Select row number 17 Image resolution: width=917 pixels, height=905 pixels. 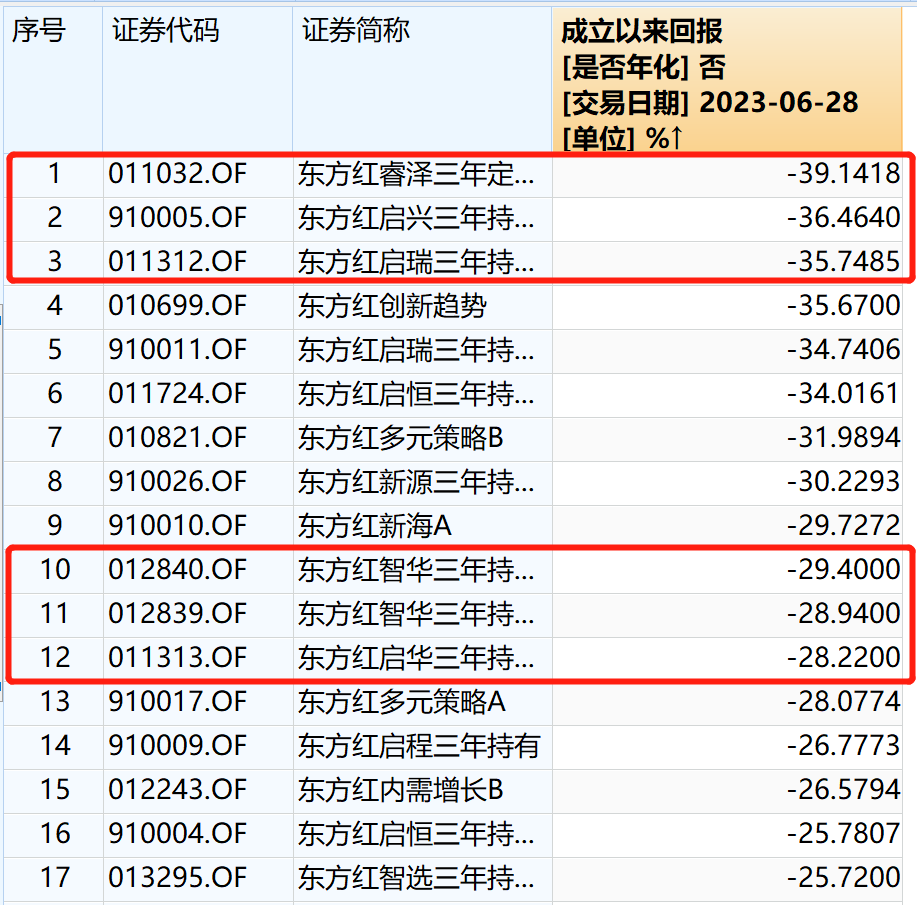click(55, 878)
